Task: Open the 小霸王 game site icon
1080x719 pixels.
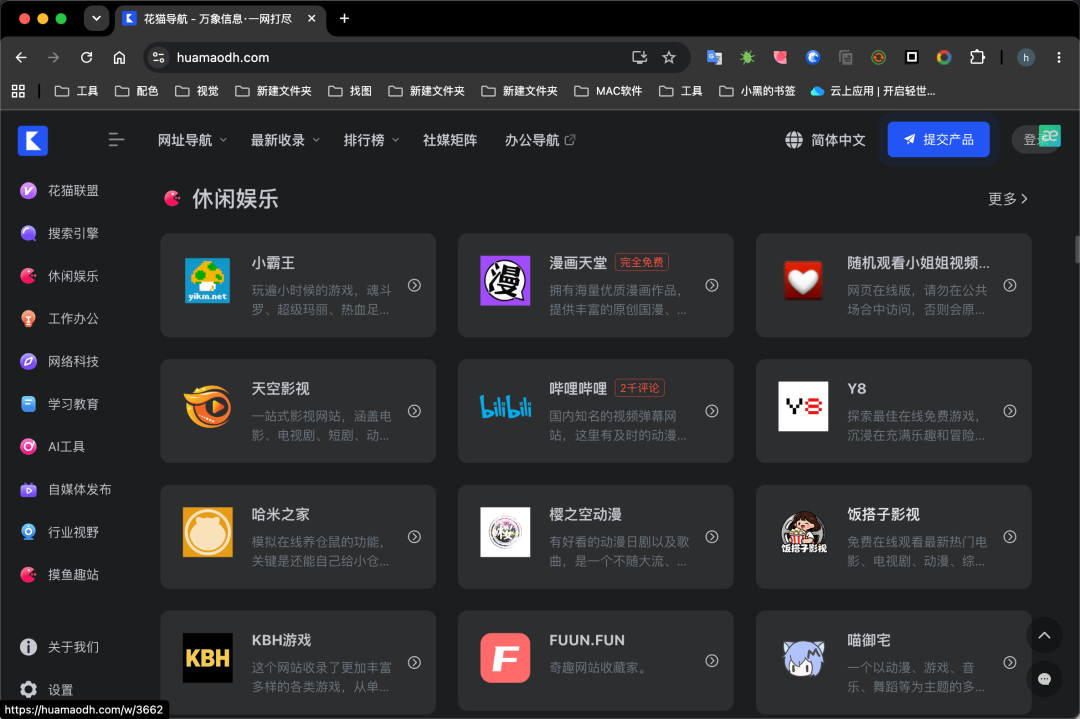Action: 207,281
